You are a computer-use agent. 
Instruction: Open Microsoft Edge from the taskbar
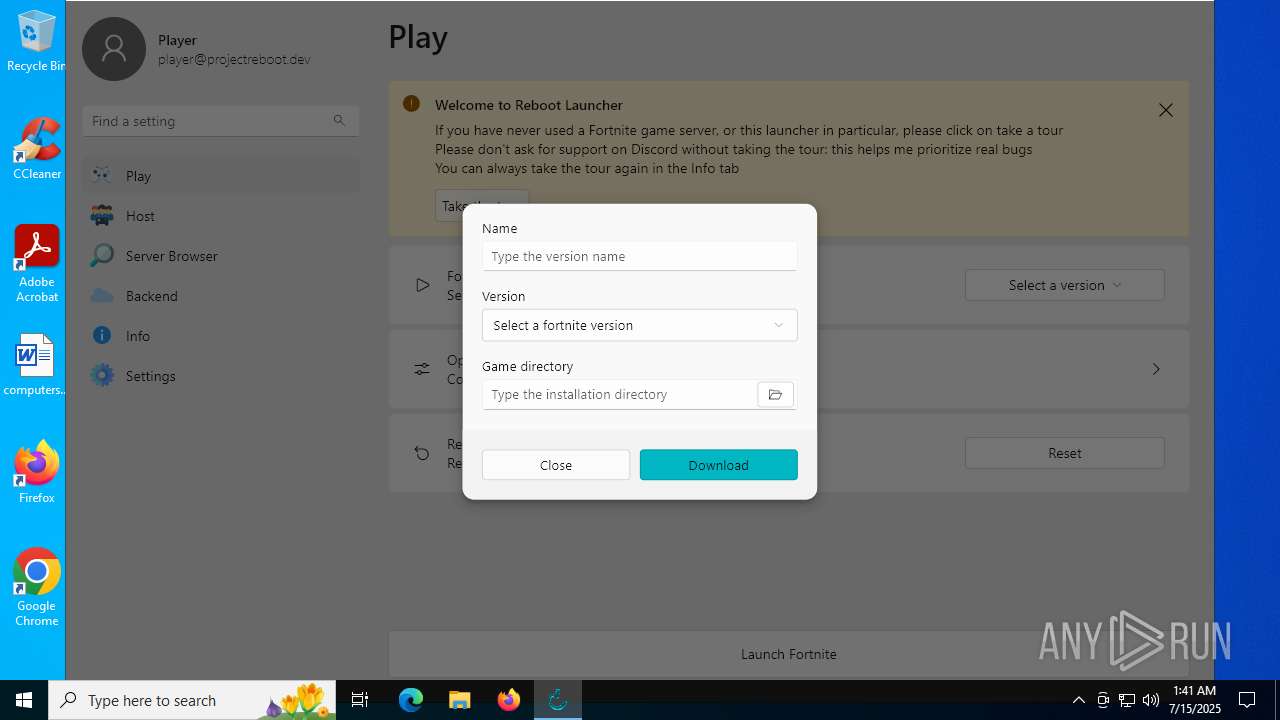click(411, 700)
